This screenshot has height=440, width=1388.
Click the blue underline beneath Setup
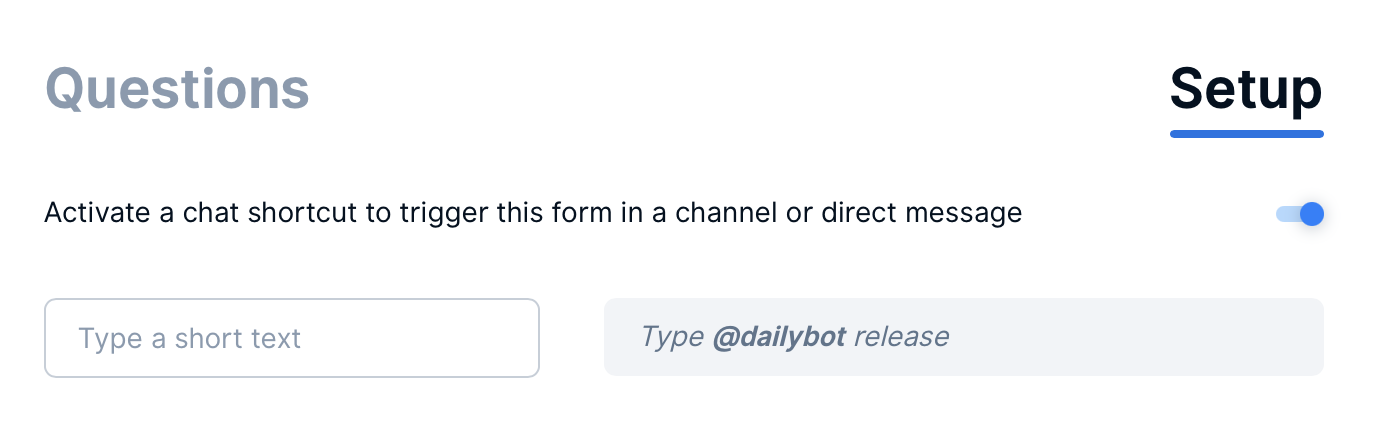(x=1246, y=133)
